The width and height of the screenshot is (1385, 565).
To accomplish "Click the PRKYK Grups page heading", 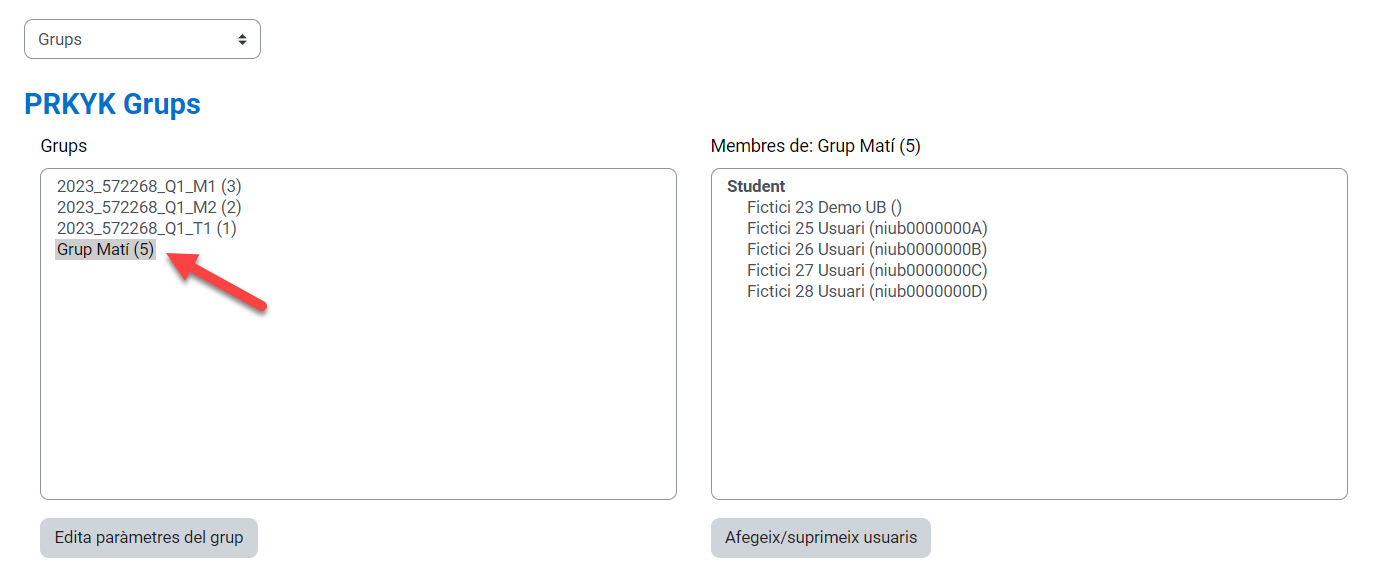I will tap(112, 104).
